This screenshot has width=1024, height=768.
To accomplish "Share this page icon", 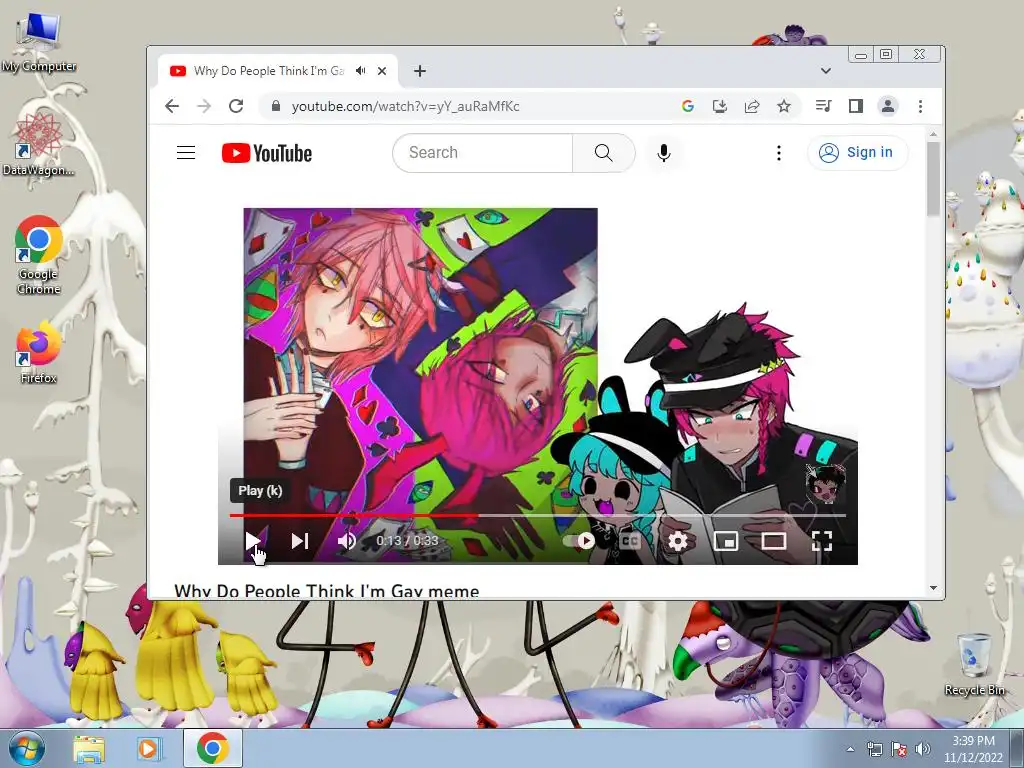I will point(752,106).
